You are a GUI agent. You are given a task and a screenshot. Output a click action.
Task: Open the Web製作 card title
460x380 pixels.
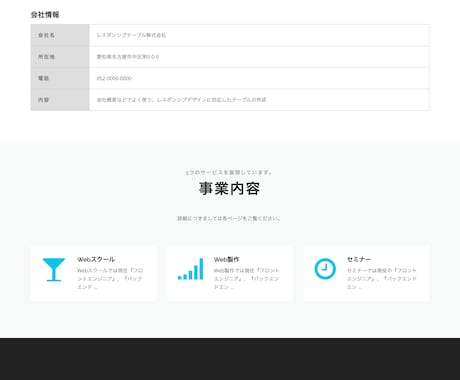pyautogui.click(x=227, y=259)
